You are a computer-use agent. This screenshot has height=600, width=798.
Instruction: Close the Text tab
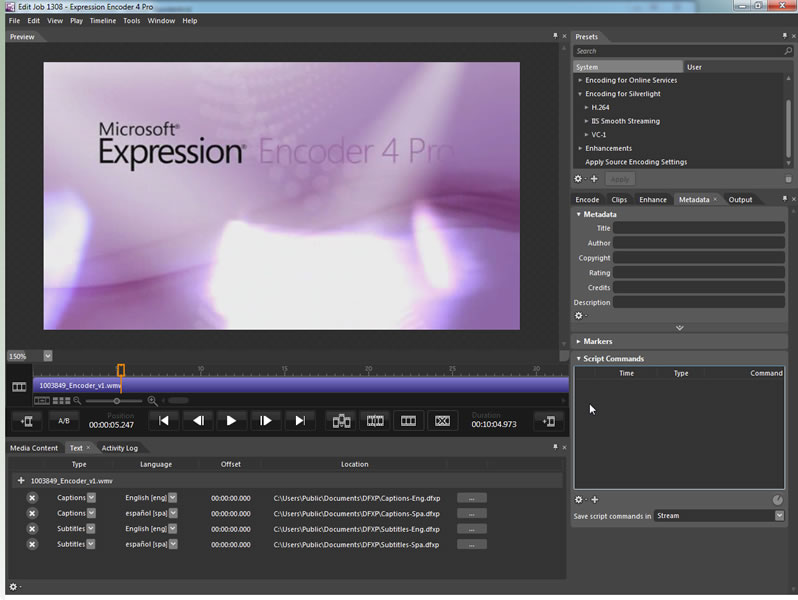(x=88, y=447)
